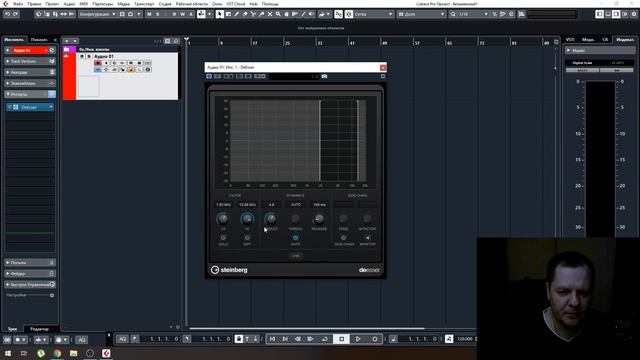The width and height of the screenshot is (640, 360).
Task: Toggle global Mute M state button
Action: pos(149,14)
